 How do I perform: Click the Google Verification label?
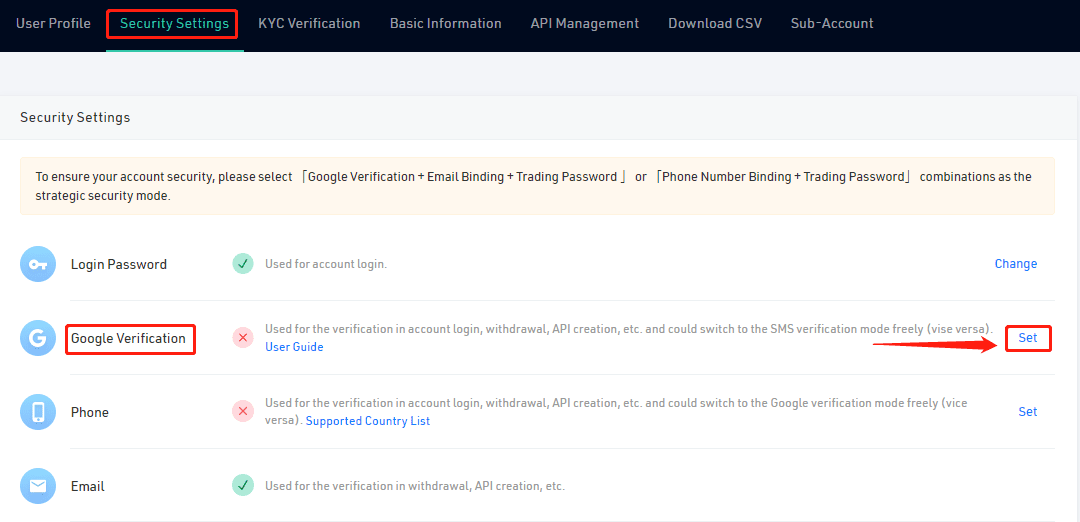(128, 338)
